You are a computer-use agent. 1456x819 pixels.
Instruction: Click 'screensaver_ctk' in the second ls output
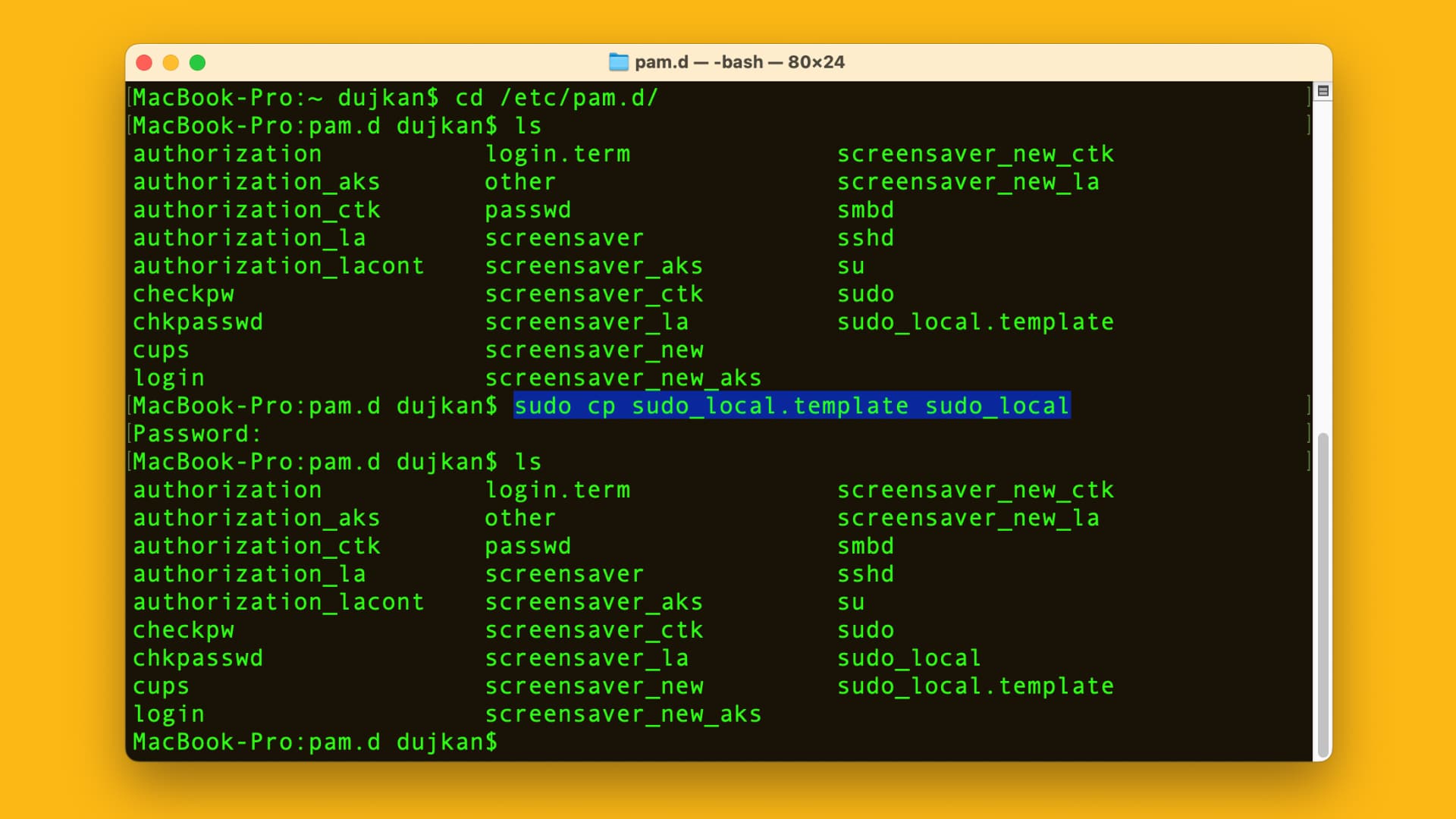tap(594, 630)
